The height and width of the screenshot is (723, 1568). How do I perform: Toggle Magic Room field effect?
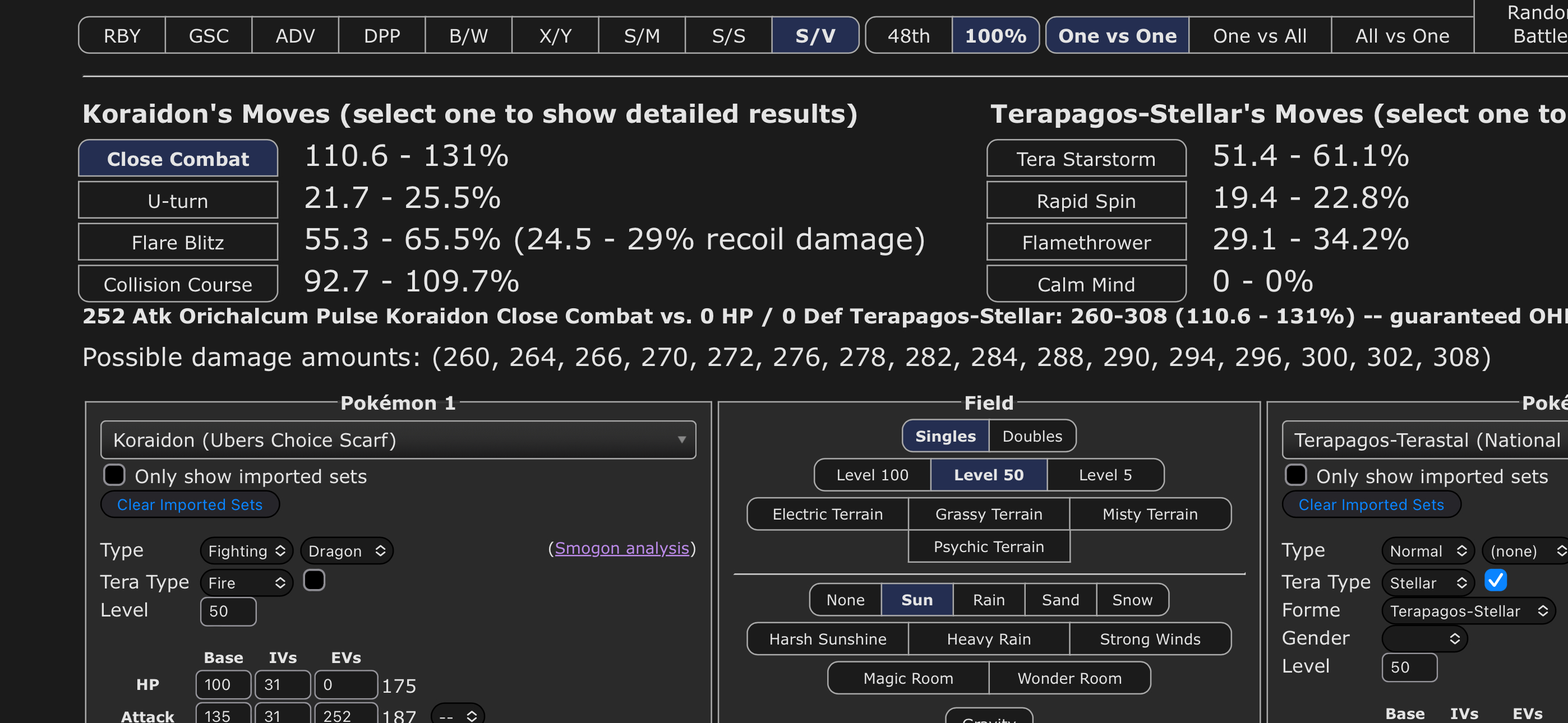coord(907,678)
